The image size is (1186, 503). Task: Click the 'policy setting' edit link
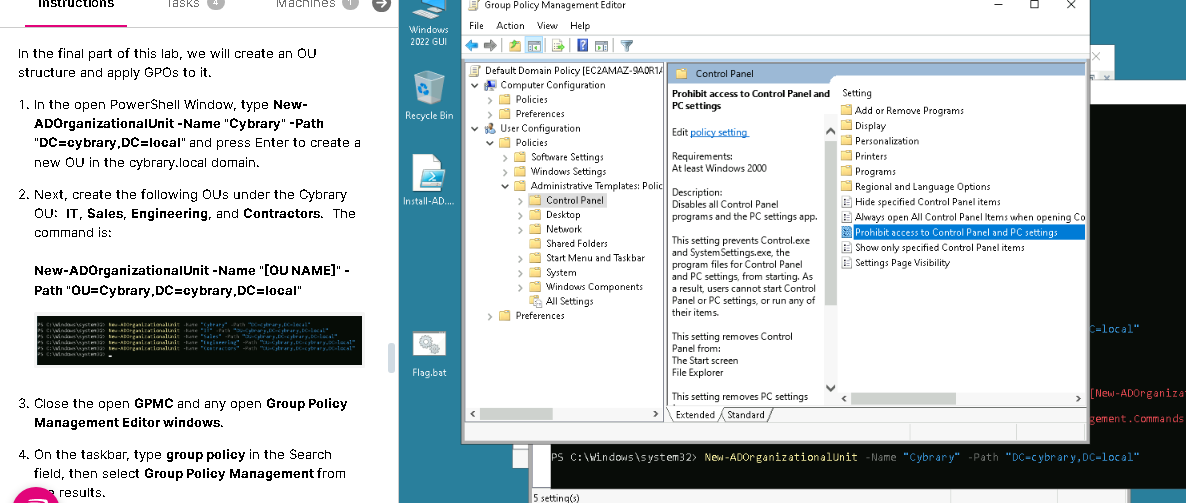pos(718,132)
